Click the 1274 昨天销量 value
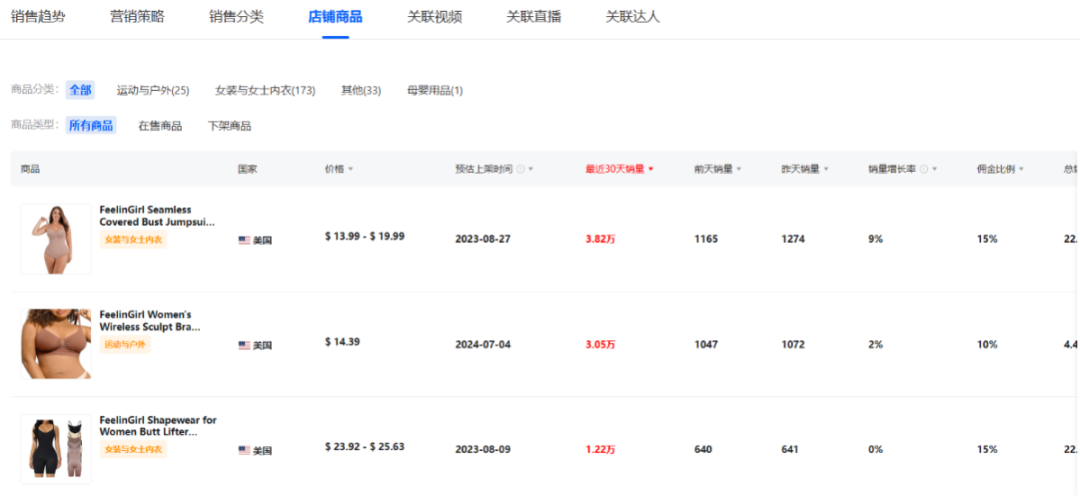 click(x=793, y=239)
